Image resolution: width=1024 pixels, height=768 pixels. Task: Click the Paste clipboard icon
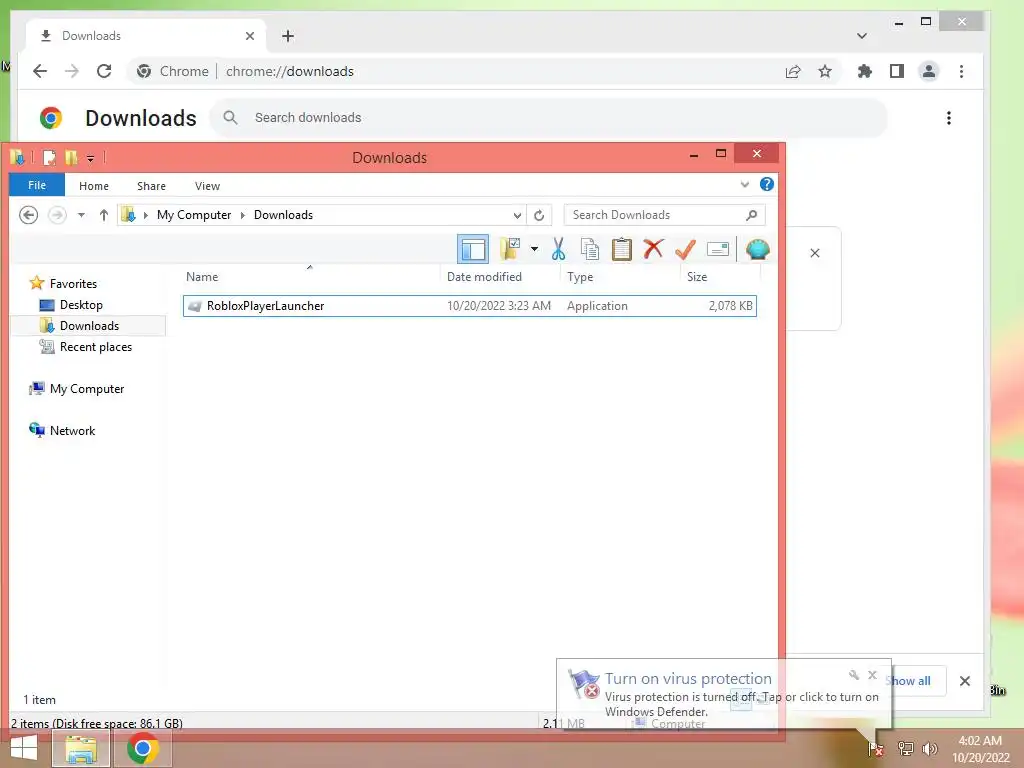click(622, 249)
